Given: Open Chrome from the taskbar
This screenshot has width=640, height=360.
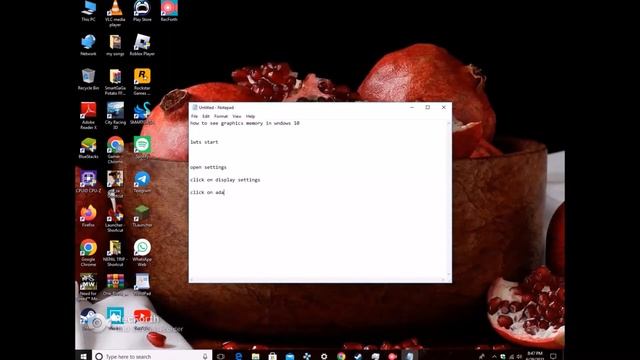Looking at the screenshot, I should [341, 356].
